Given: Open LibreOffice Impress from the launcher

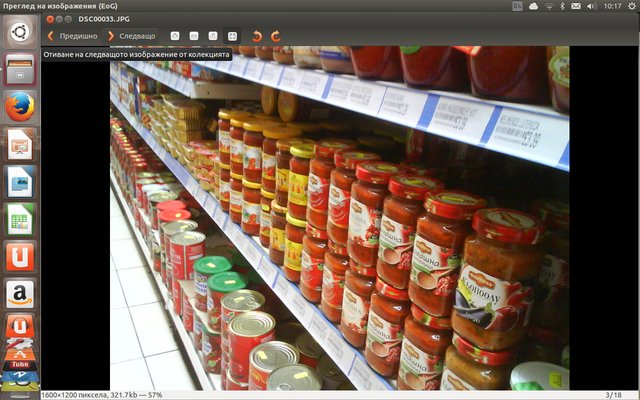Looking at the screenshot, I should 20,144.
